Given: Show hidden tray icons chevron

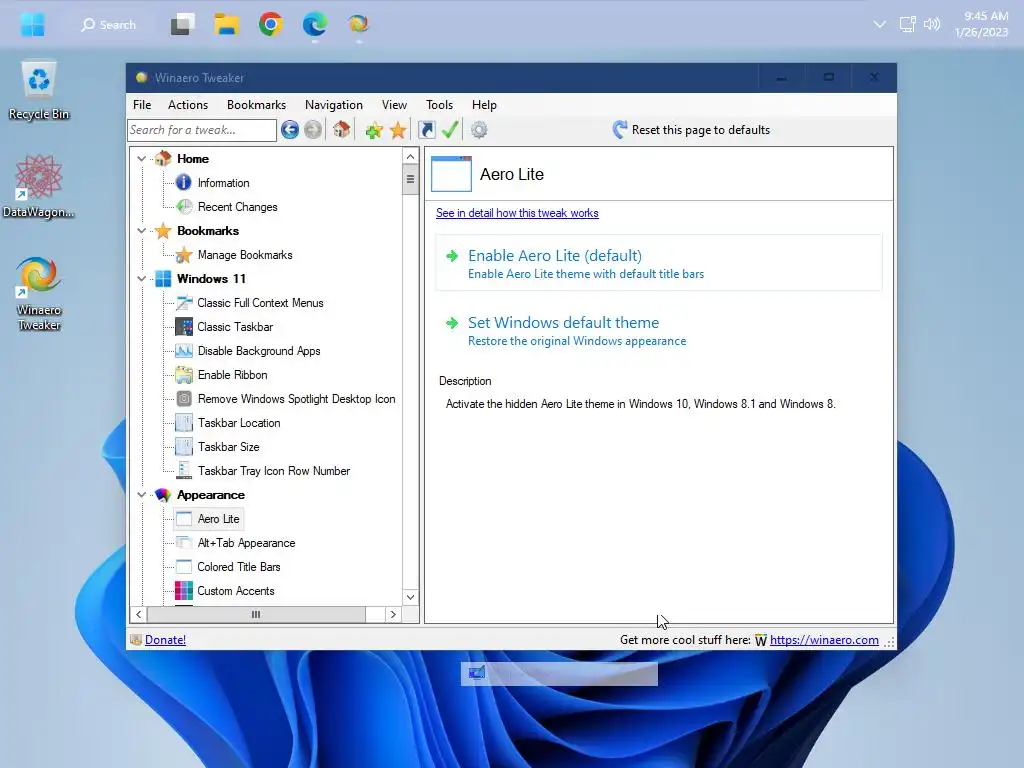Looking at the screenshot, I should 880,25.
